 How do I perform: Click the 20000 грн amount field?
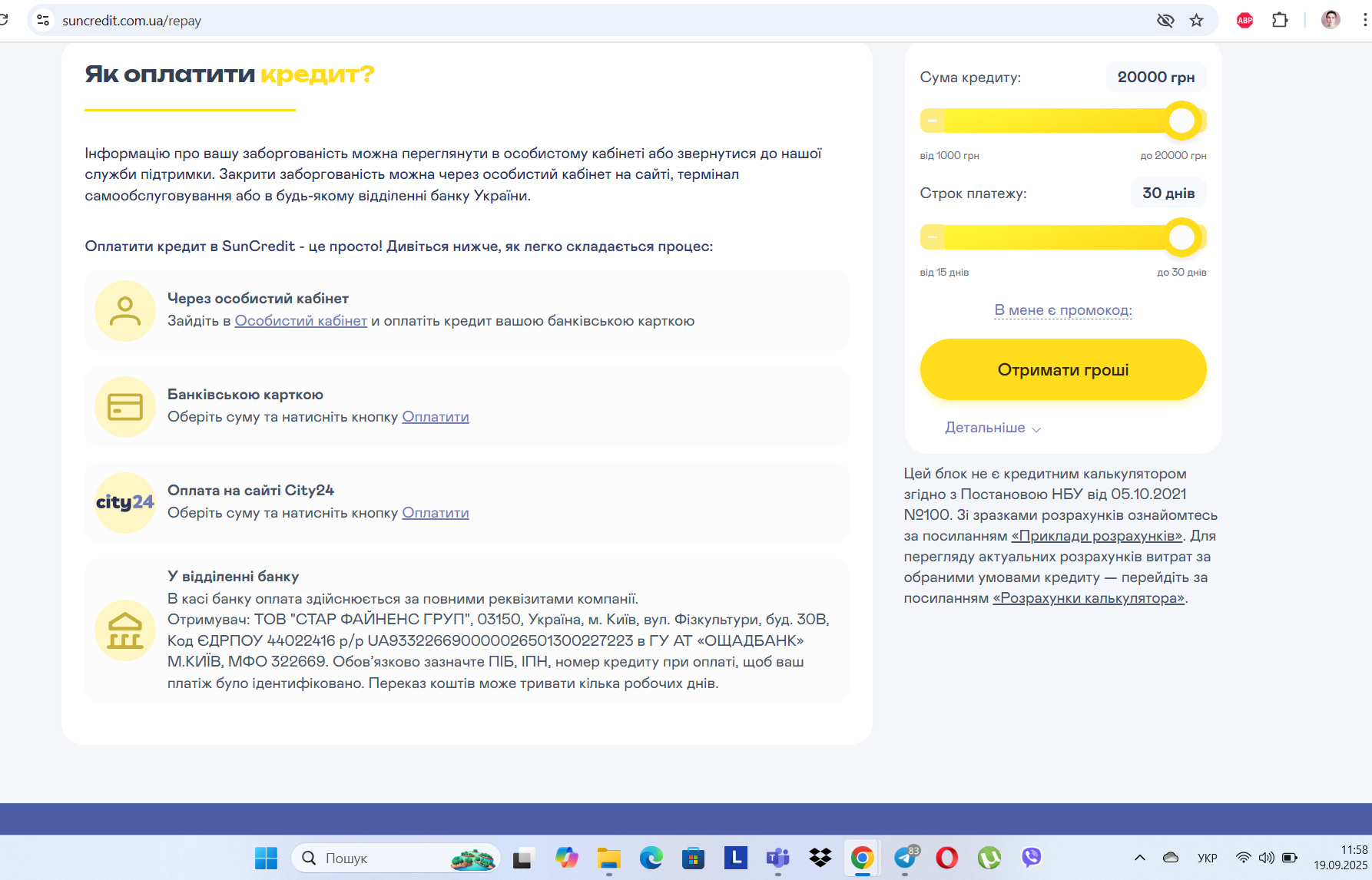[x=1156, y=78]
